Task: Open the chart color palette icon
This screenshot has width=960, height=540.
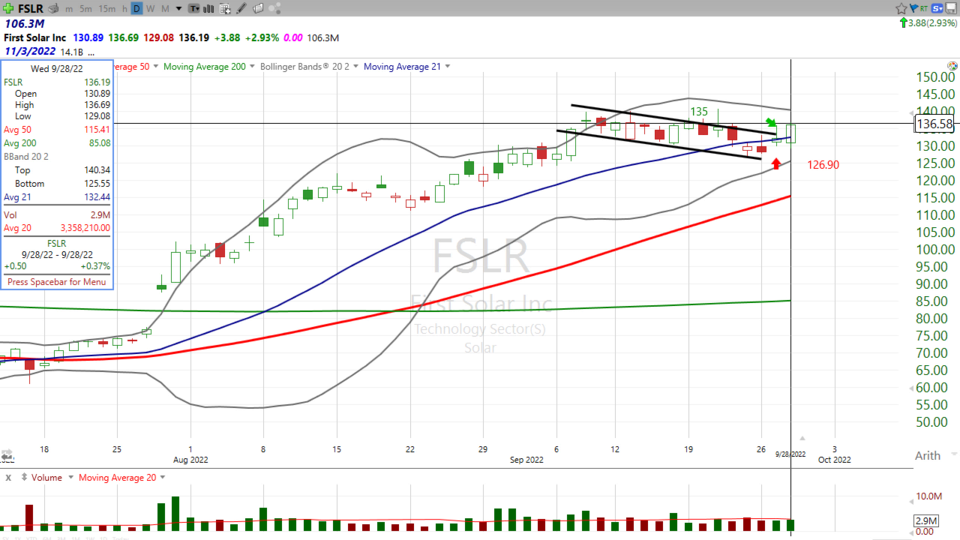Action: (952, 66)
